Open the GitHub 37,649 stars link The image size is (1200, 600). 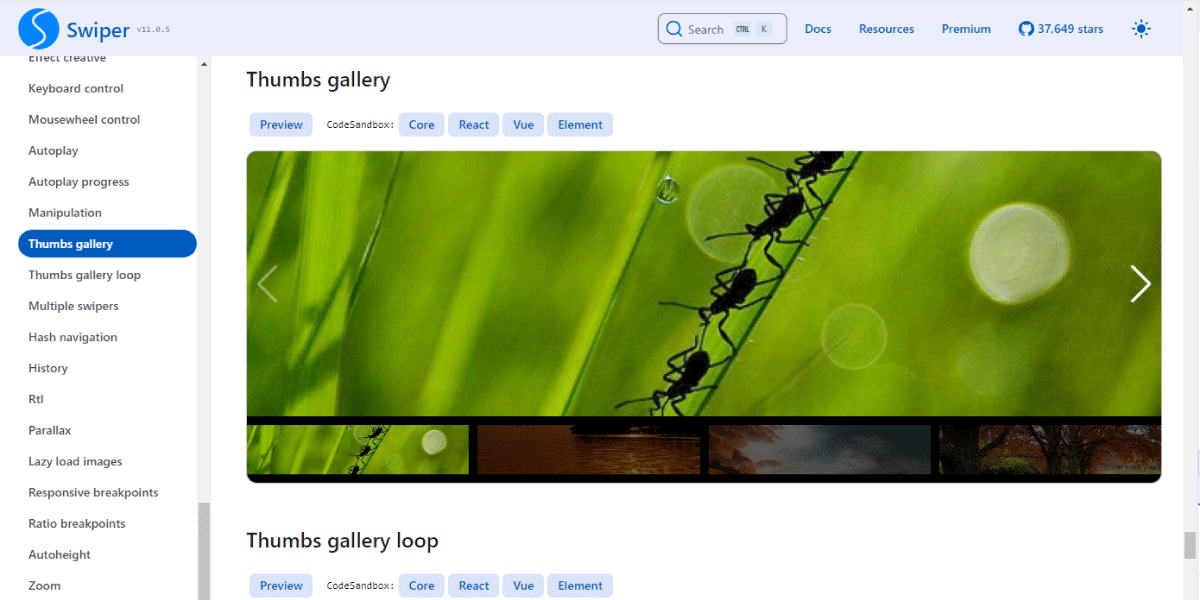1061,29
